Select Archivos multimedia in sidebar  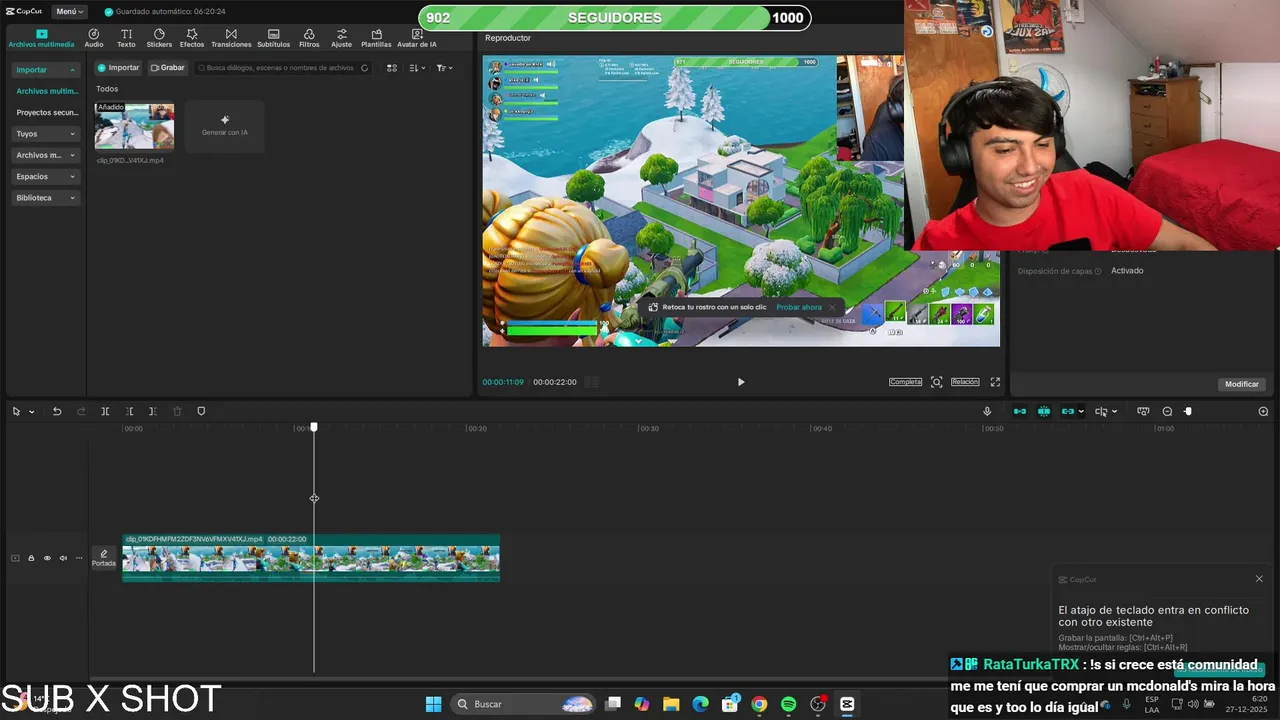pos(46,91)
